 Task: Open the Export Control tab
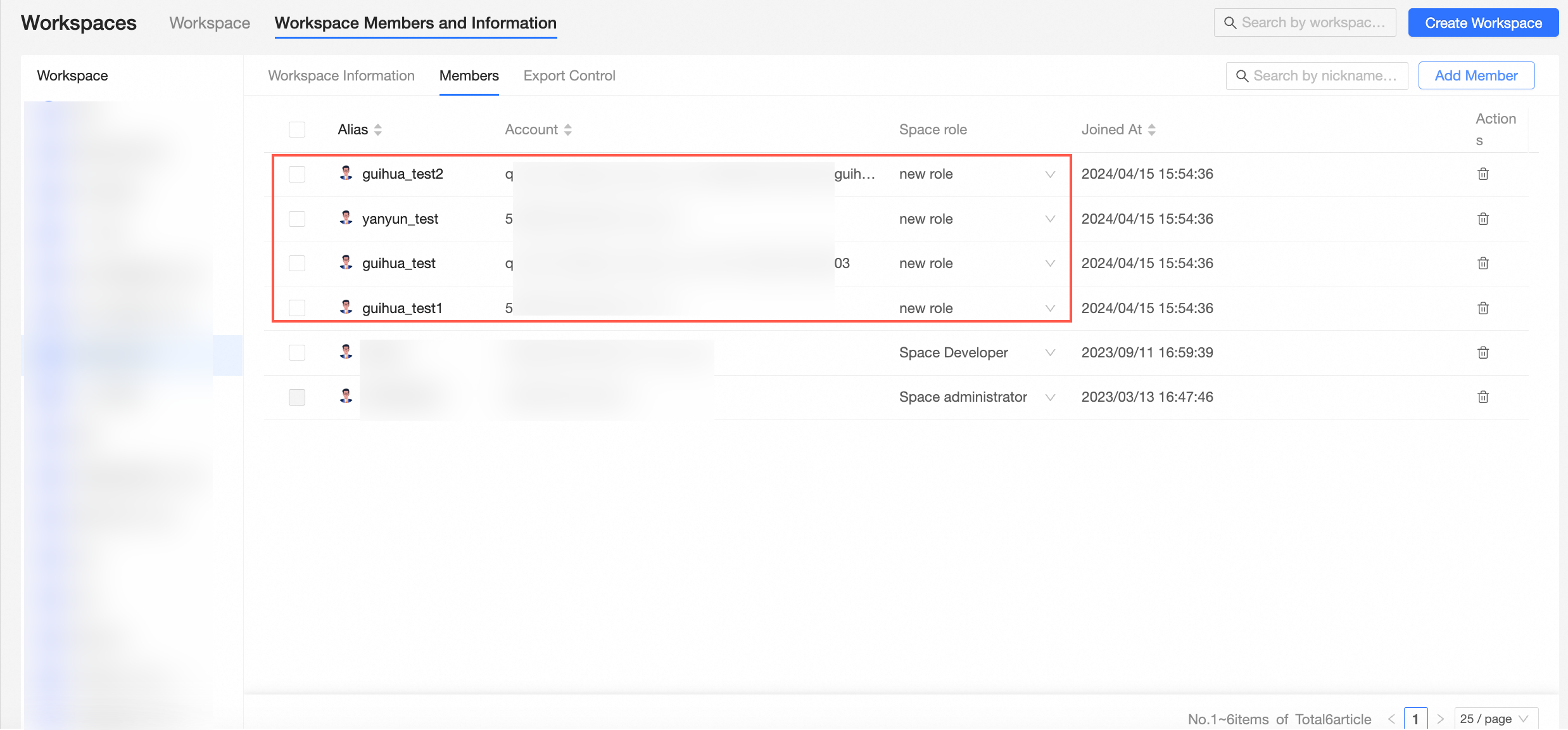click(x=569, y=75)
